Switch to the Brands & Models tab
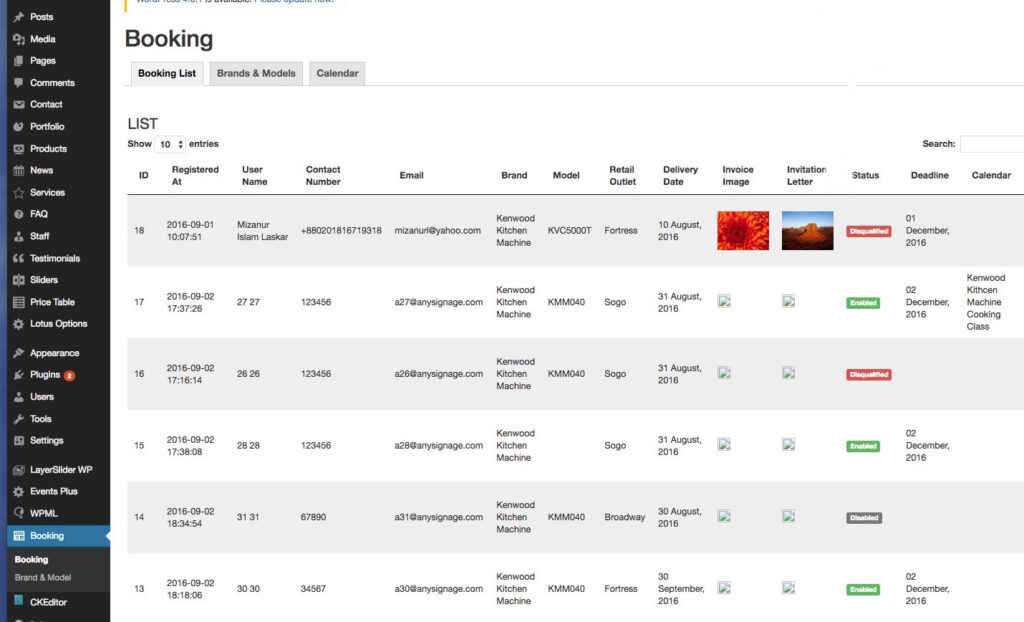The image size is (1024, 622). pos(256,73)
